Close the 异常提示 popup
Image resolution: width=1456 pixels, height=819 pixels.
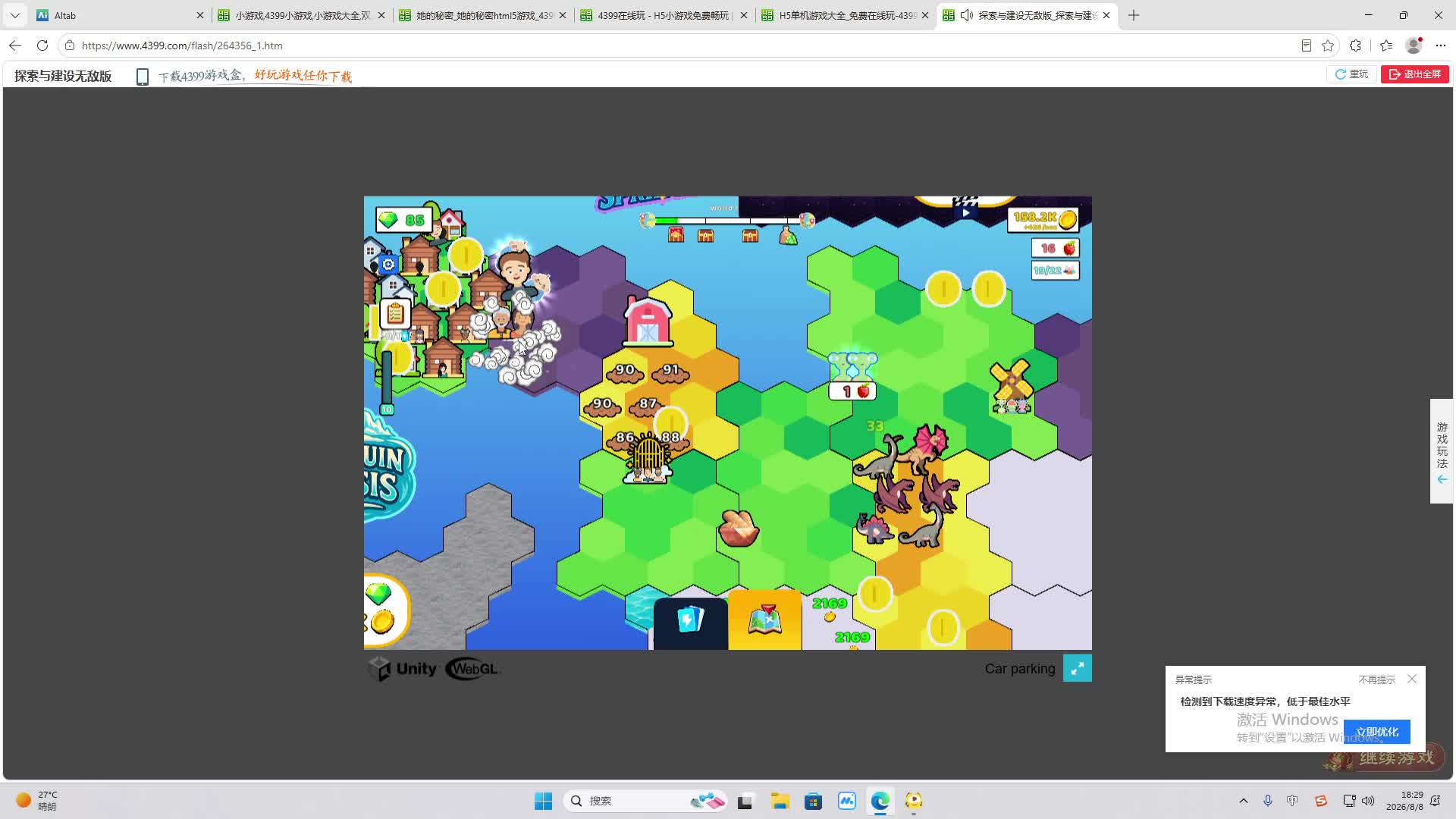click(x=1412, y=679)
